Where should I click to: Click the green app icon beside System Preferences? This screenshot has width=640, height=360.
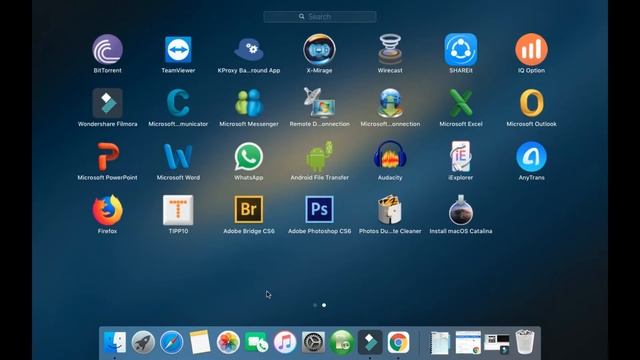342,342
